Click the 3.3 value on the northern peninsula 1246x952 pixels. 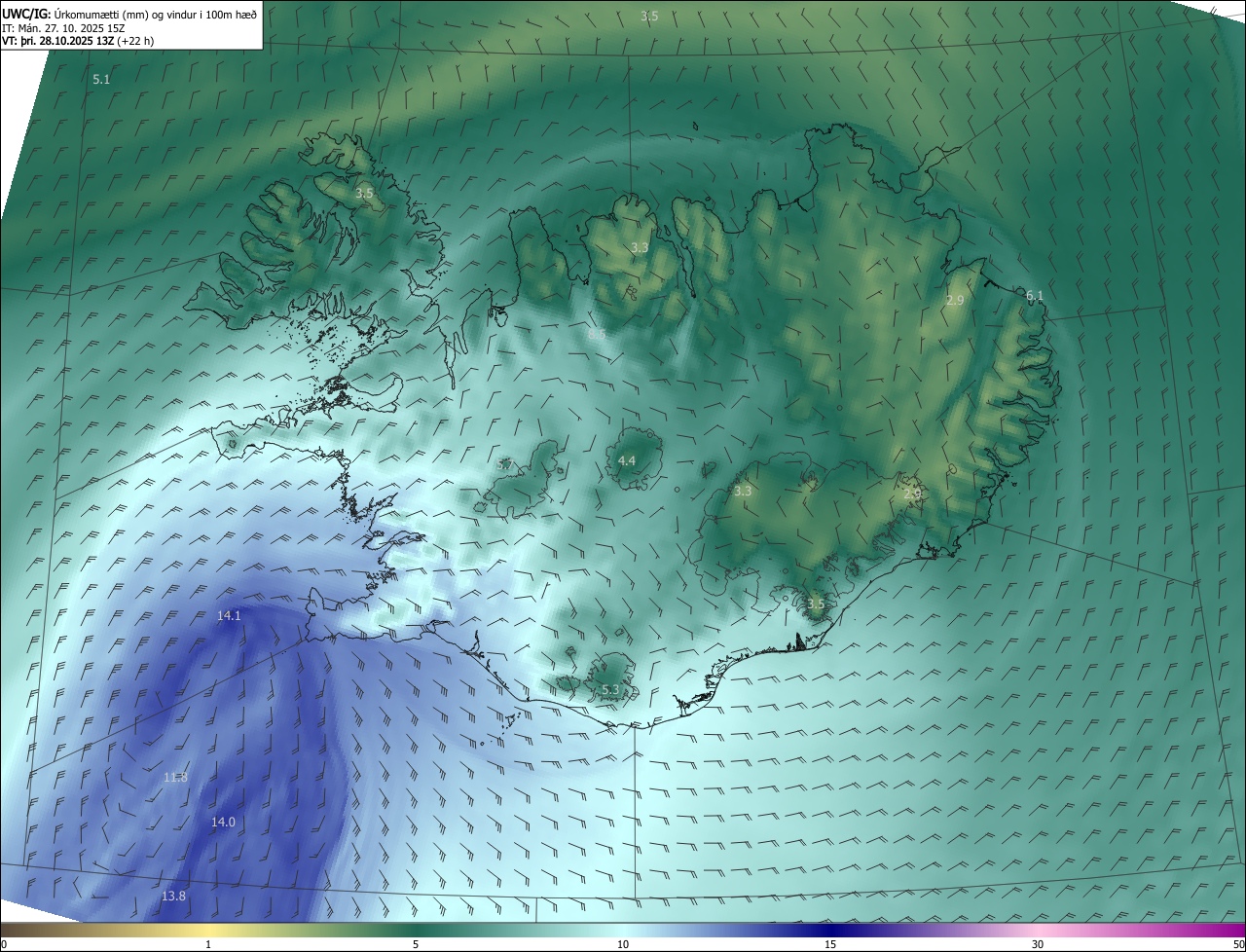tap(640, 247)
